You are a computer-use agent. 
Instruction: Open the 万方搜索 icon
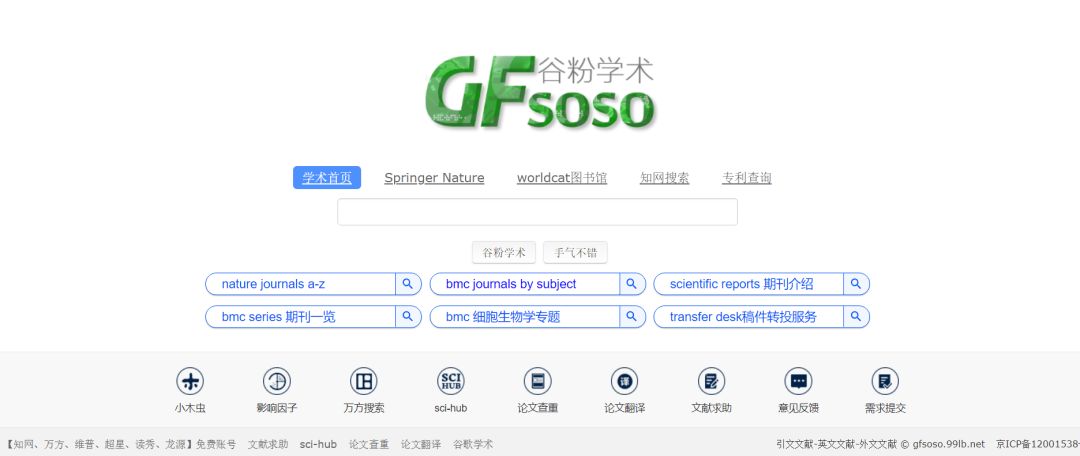pyautogui.click(x=364, y=381)
